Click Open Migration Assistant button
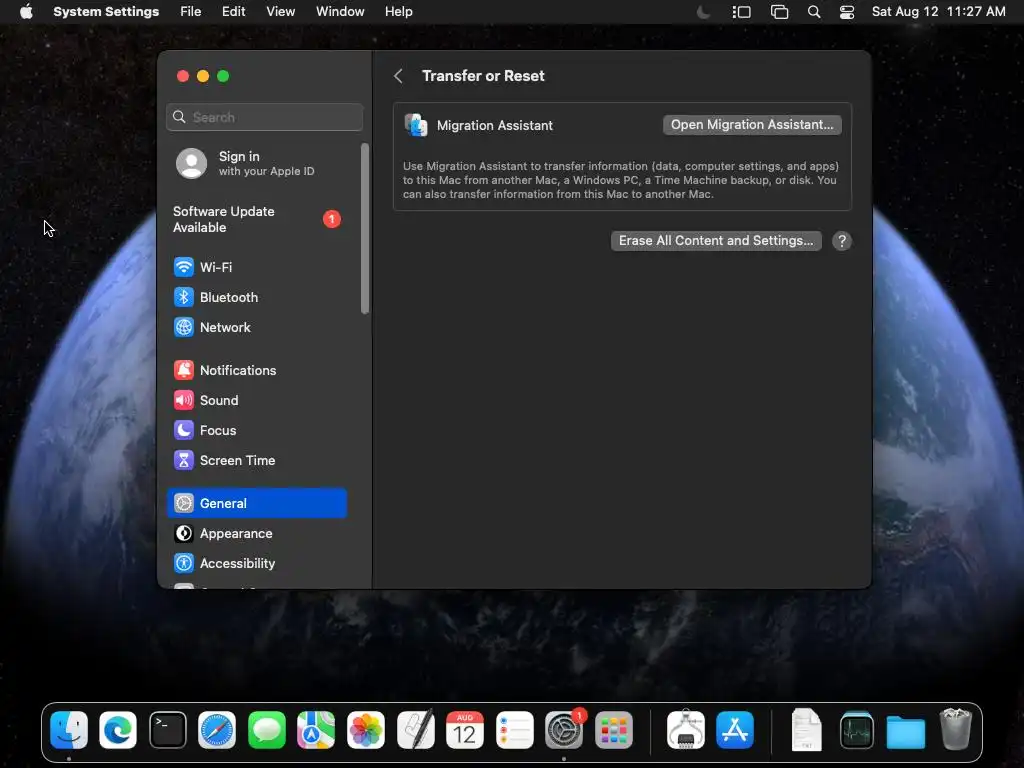The height and width of the screenshot is (768, 1024). pyautogui.click(x=752, y=125)
